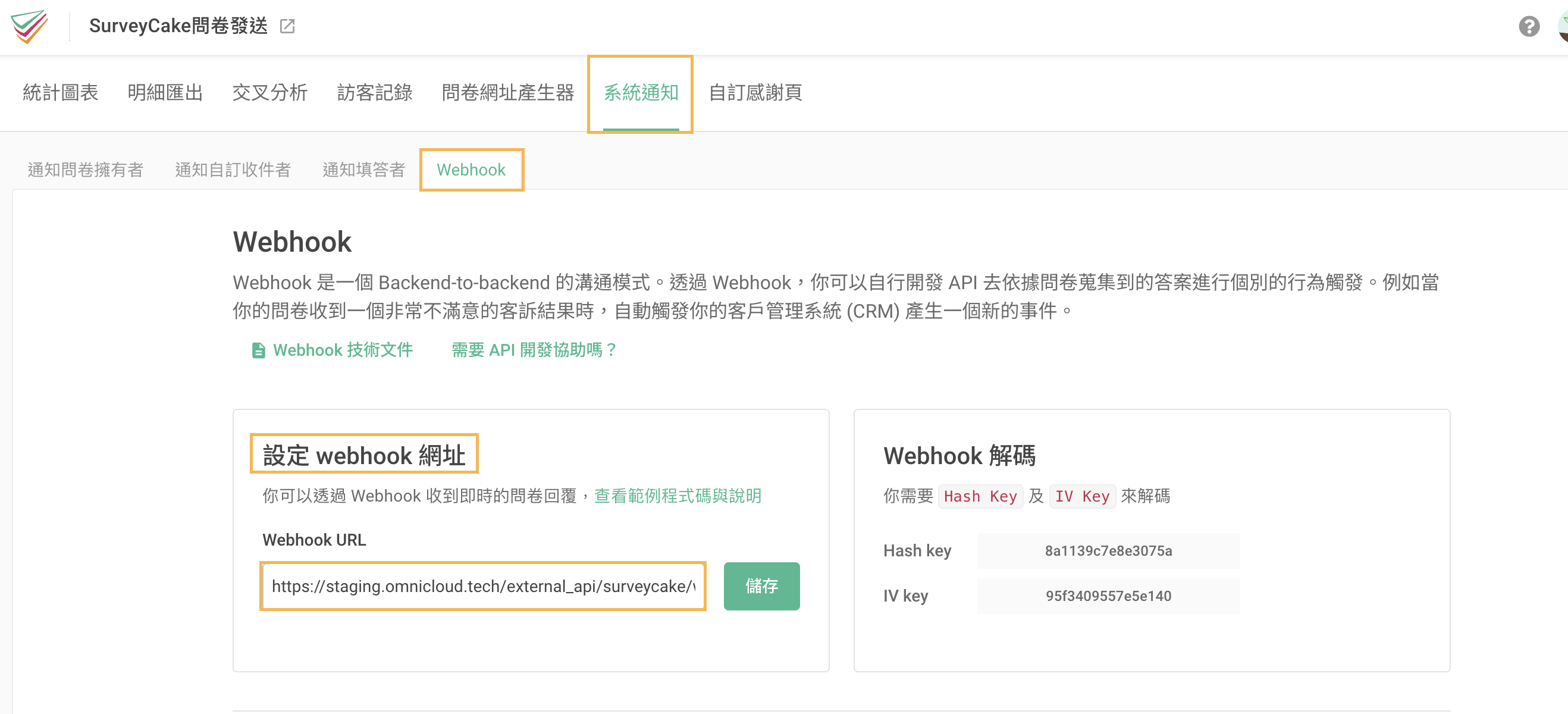
Task: Select the 系統通知 tab
Action: click(x=641, y=92)
